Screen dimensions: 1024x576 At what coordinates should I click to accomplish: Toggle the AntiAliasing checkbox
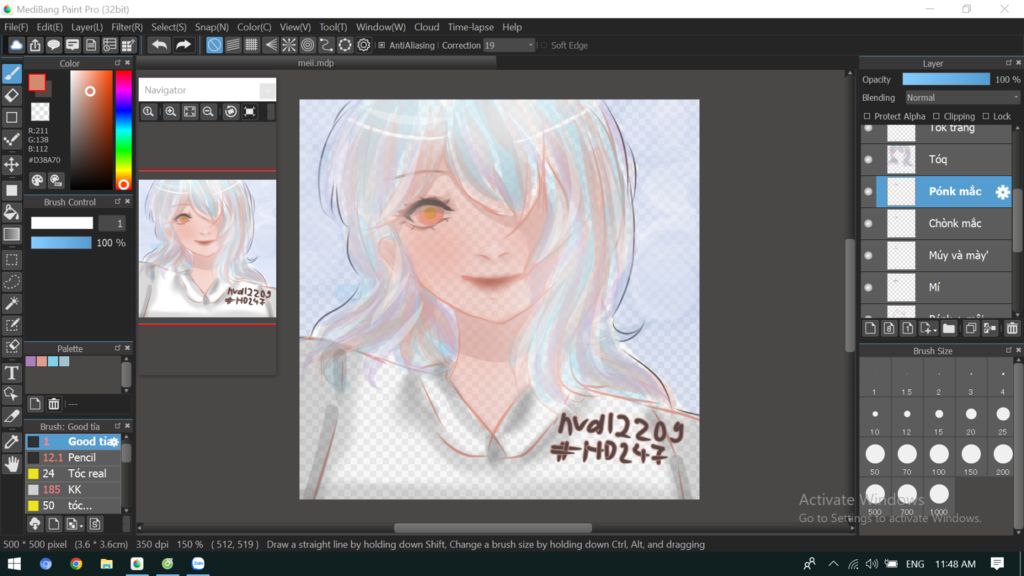click(382, 45)
